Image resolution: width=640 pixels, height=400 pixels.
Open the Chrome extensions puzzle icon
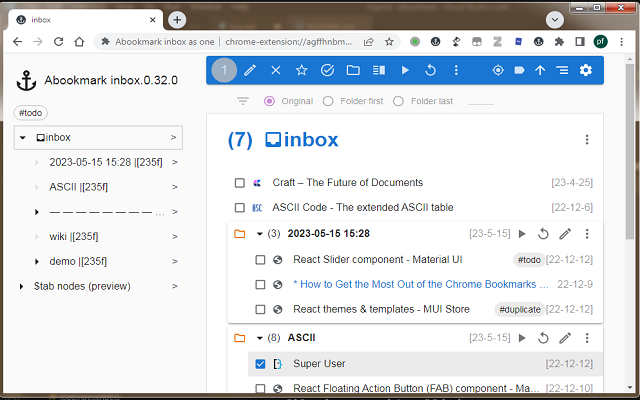pyautogui.click(x=559, y=42)
